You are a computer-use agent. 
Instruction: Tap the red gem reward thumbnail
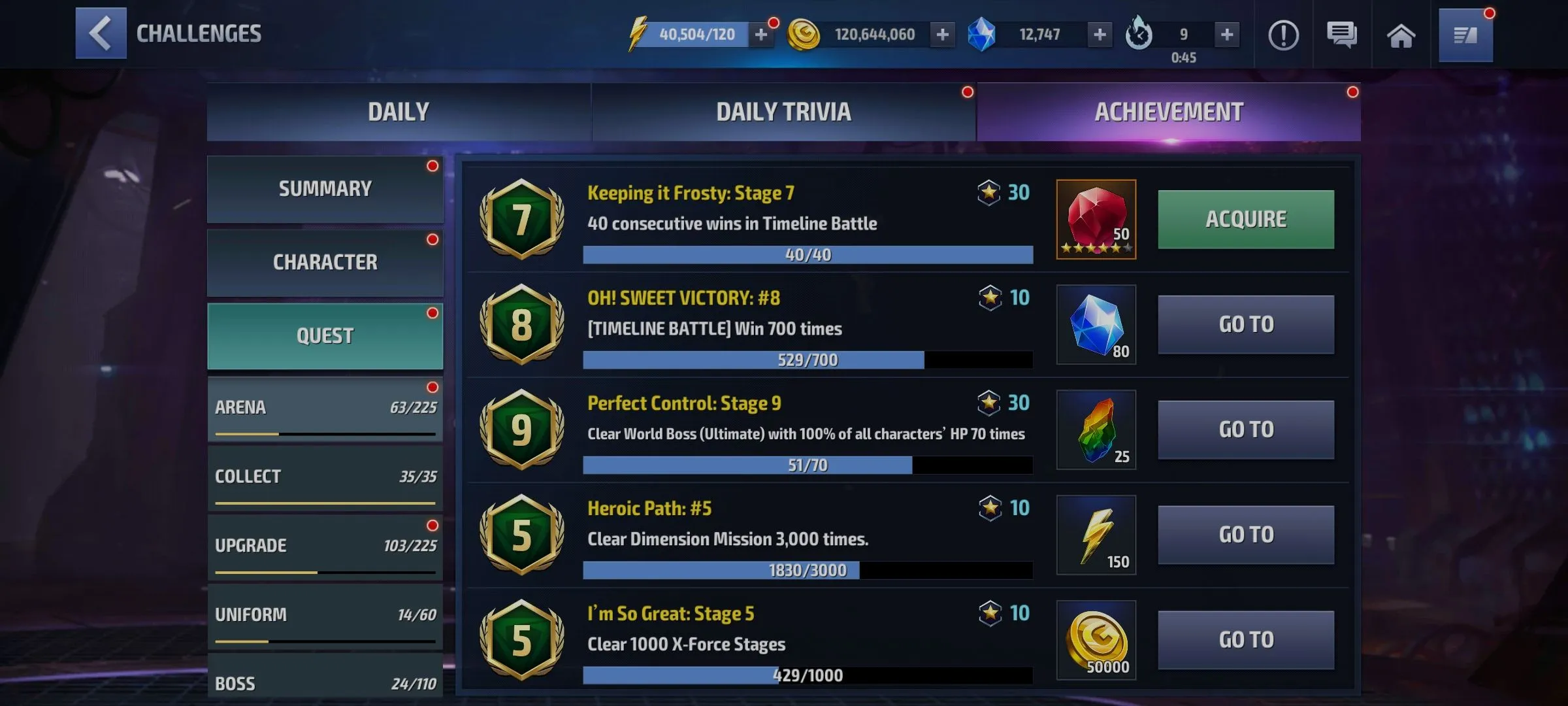(x=1096, y=219)
